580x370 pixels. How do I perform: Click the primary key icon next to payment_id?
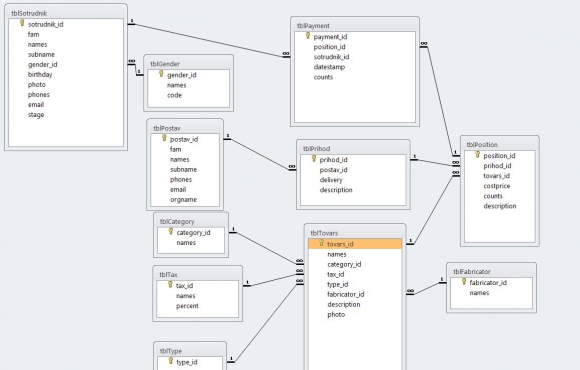tap(307, 36)
